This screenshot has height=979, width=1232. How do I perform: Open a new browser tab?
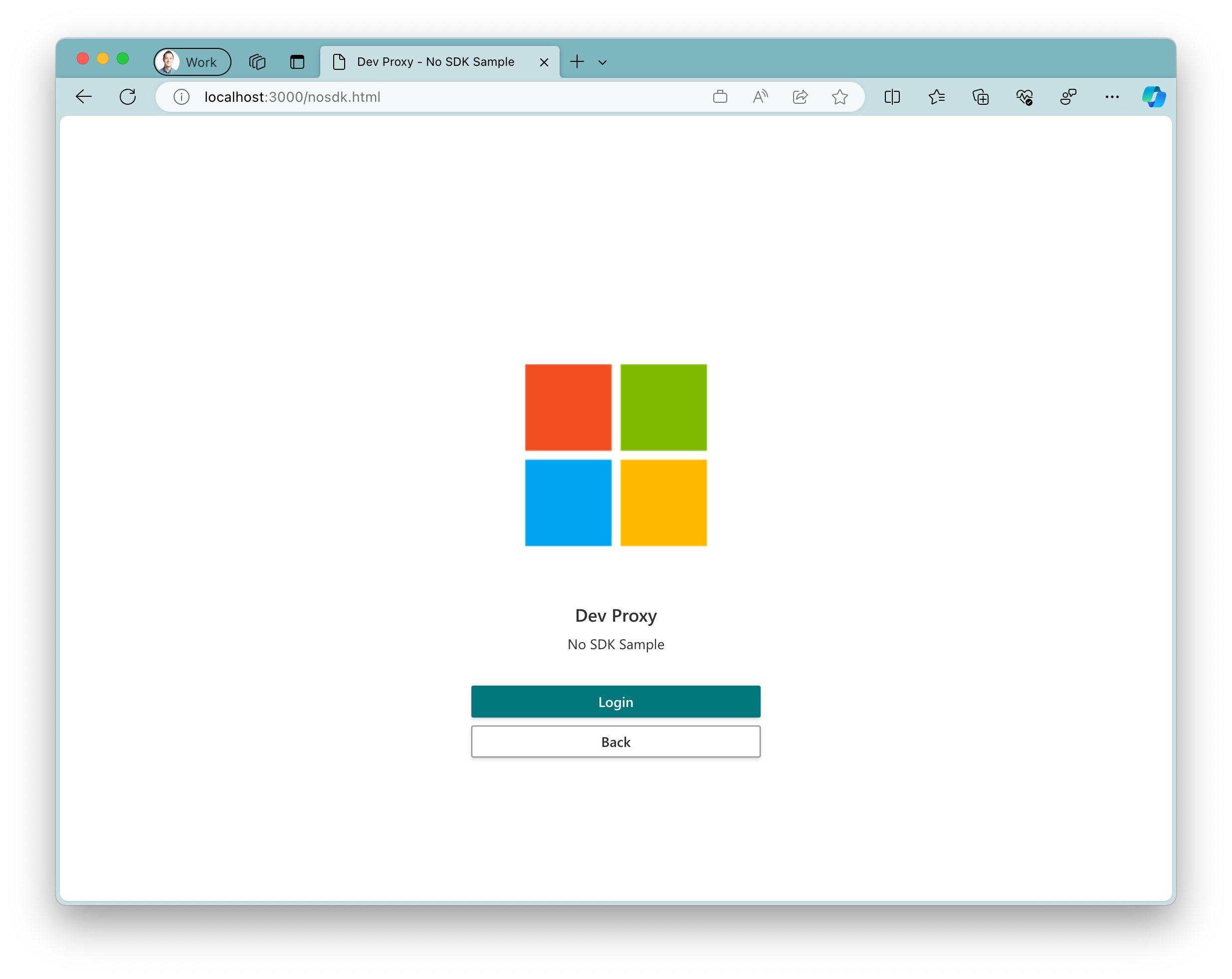pos(578,61)
